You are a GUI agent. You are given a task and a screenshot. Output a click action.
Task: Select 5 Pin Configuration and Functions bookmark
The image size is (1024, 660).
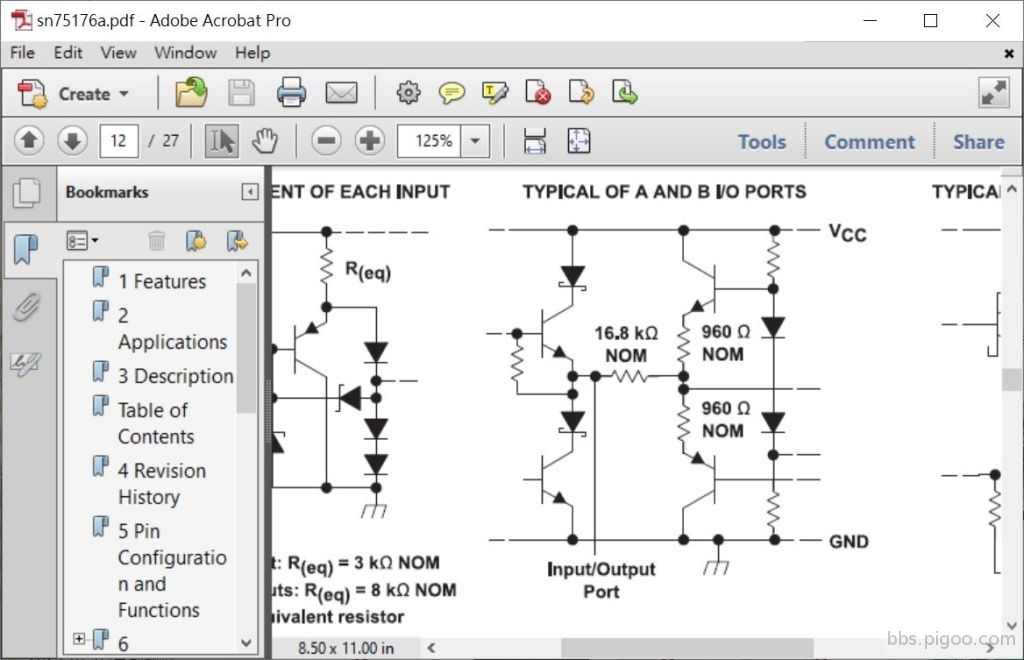172,571
